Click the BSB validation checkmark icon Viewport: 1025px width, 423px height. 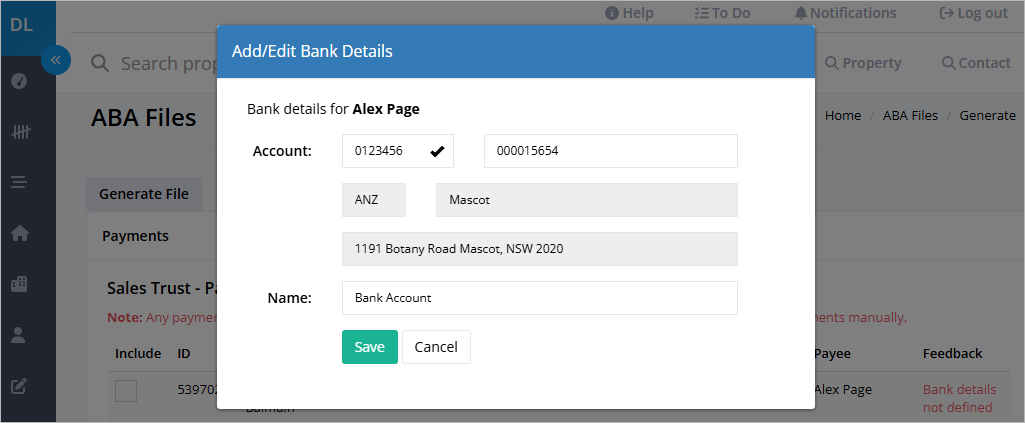tap(437, 152)
